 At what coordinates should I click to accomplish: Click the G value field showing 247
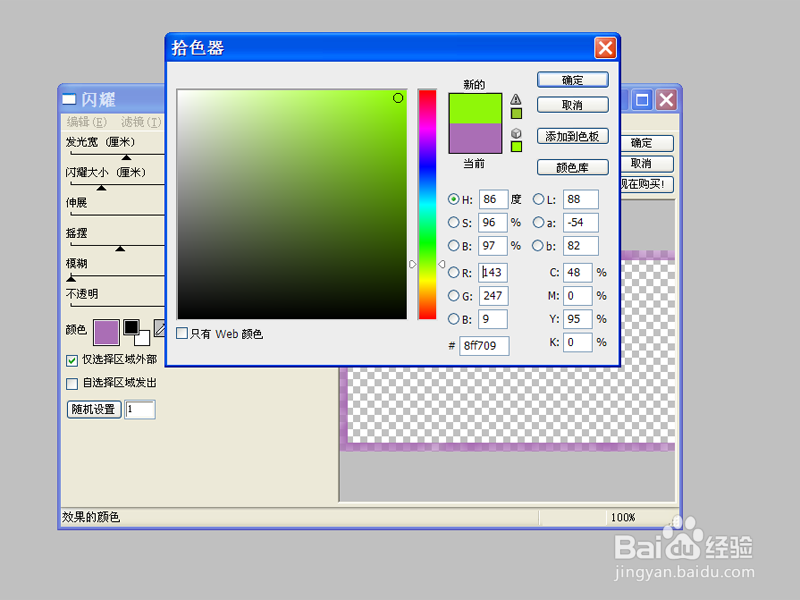pos(493,295)
